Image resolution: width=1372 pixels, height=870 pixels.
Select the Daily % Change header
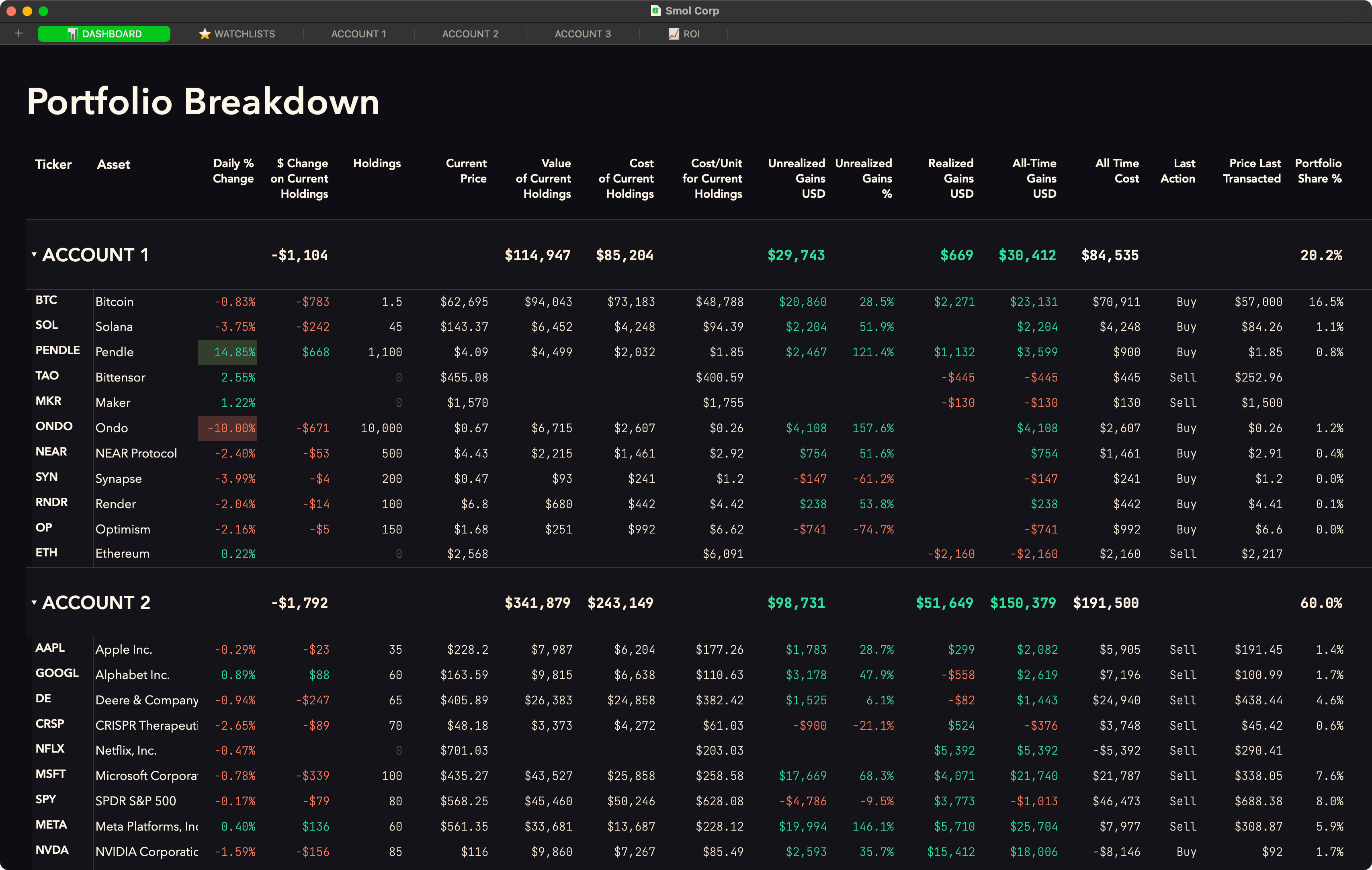[x=233, y=170]
